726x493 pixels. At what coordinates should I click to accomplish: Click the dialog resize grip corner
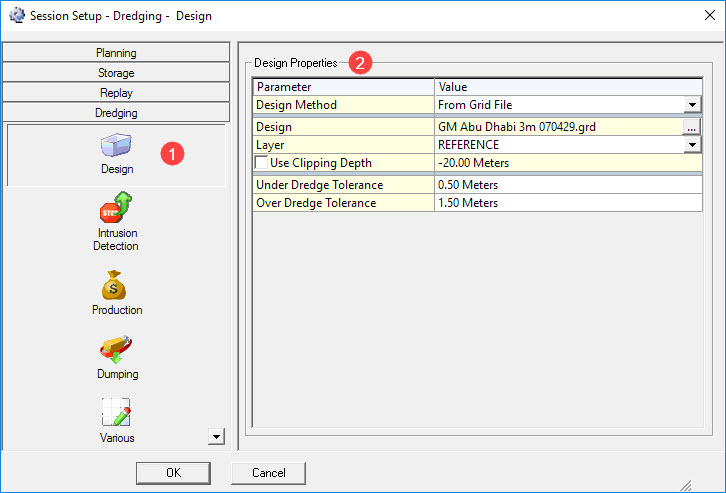[x=687, y=485]
